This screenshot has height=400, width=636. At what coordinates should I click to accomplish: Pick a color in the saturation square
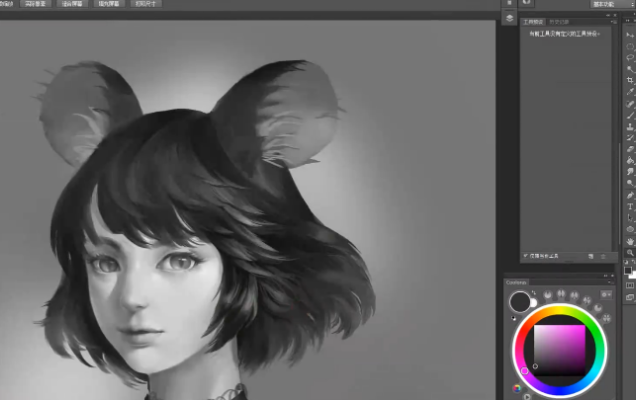(559, 350)
